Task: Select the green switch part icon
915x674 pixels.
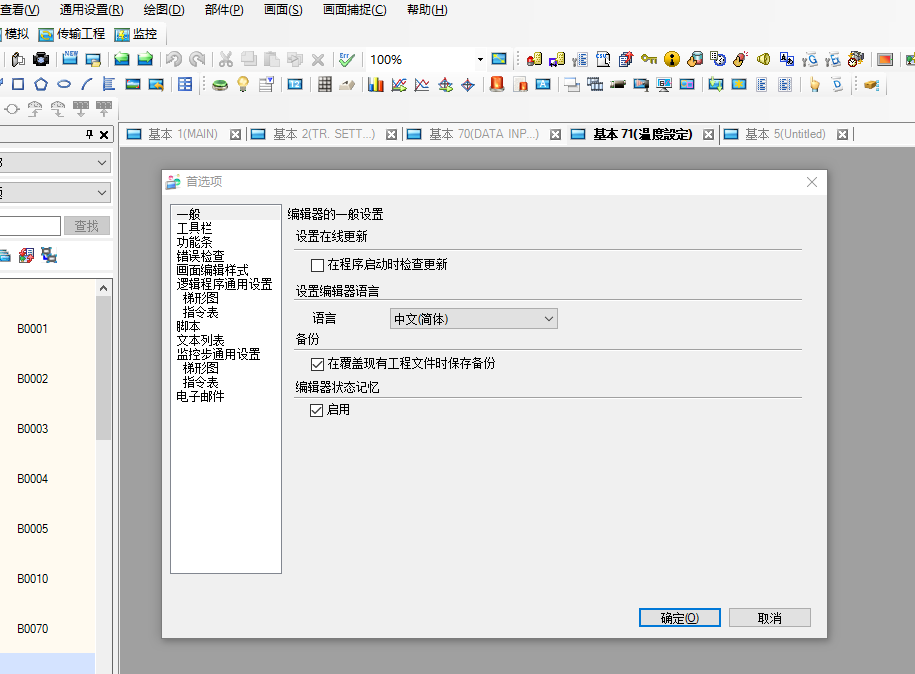Action: point(219,85)
